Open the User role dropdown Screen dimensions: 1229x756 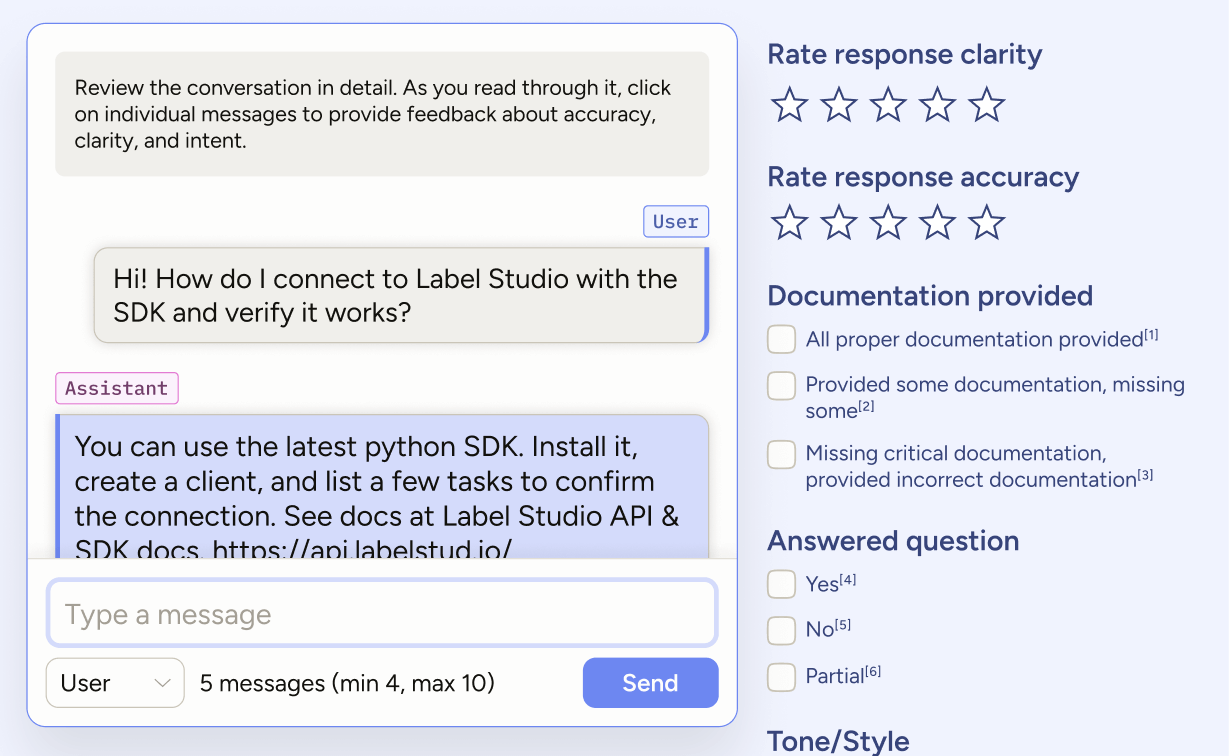click(x=115, y=683)
